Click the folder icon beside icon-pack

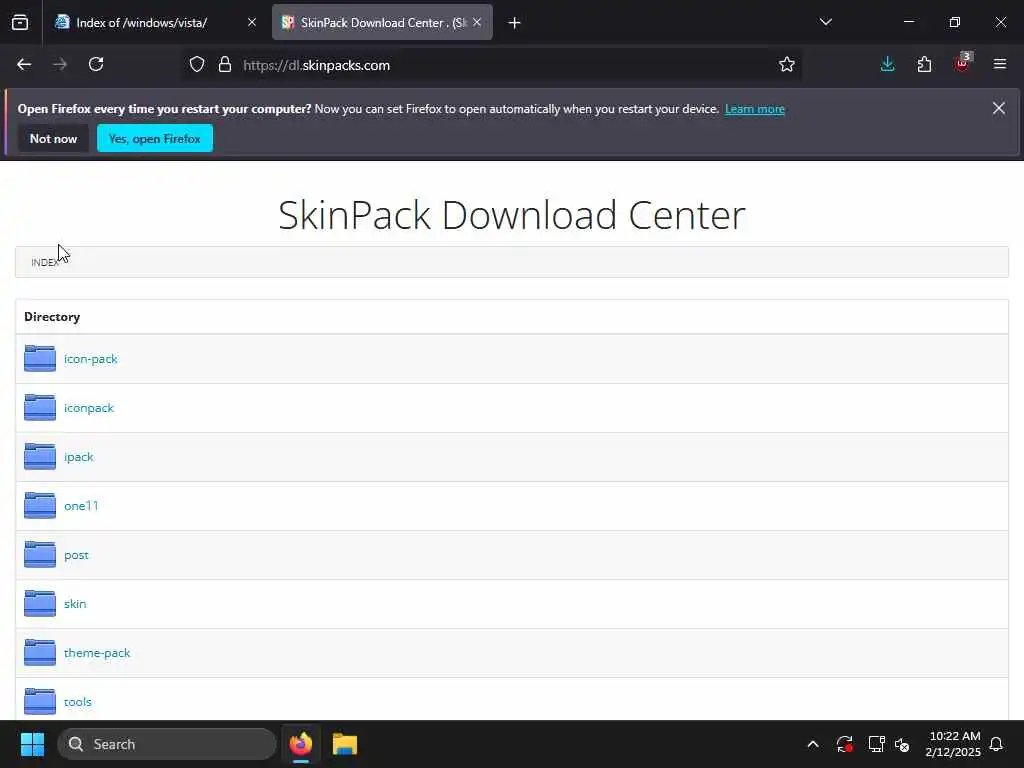click(x=40, y=359)
